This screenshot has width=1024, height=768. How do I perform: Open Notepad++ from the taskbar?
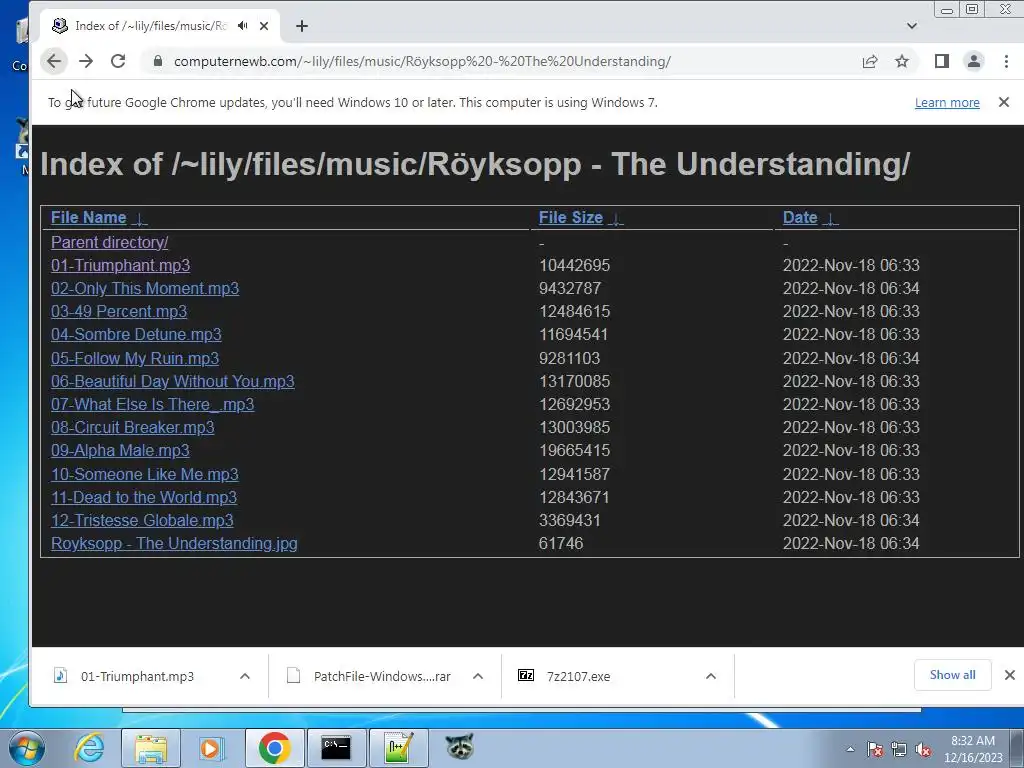coord(398,748)
